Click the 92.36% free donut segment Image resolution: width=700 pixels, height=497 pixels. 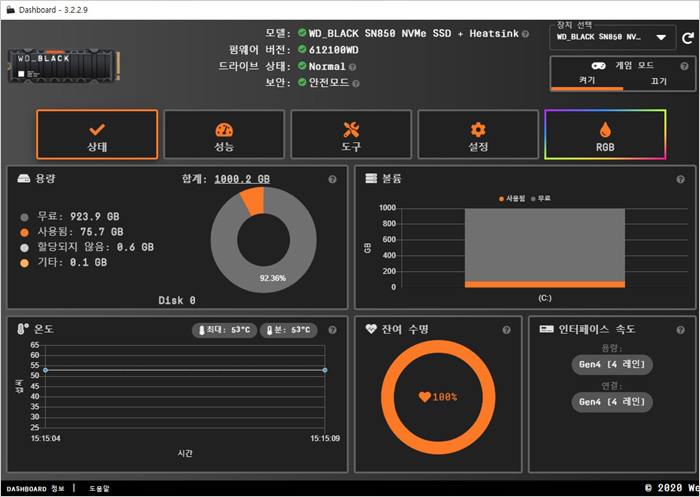pos(273,278)
